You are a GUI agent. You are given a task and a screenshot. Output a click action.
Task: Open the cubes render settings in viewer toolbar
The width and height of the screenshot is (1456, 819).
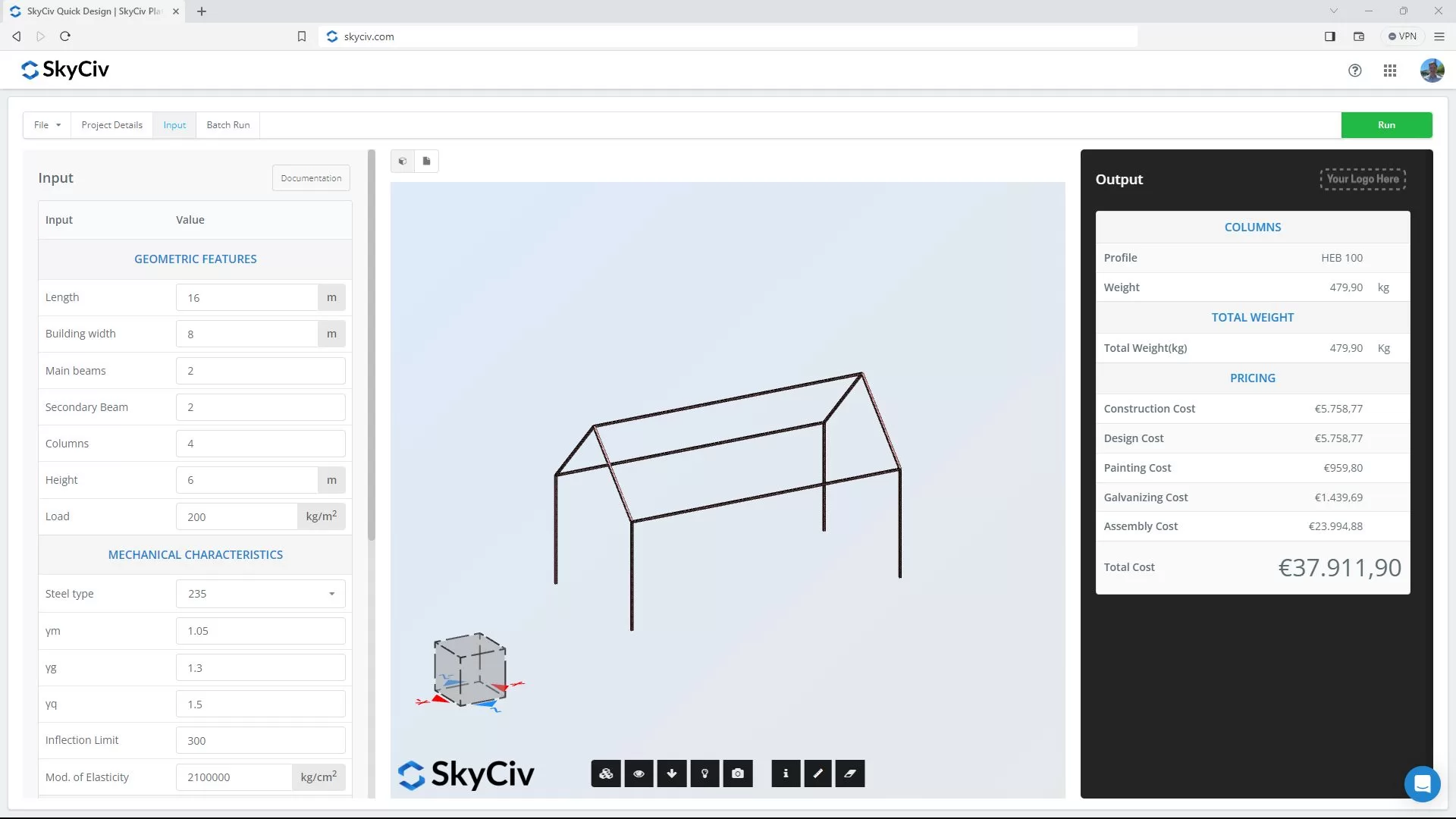click(x=606, y=773)
